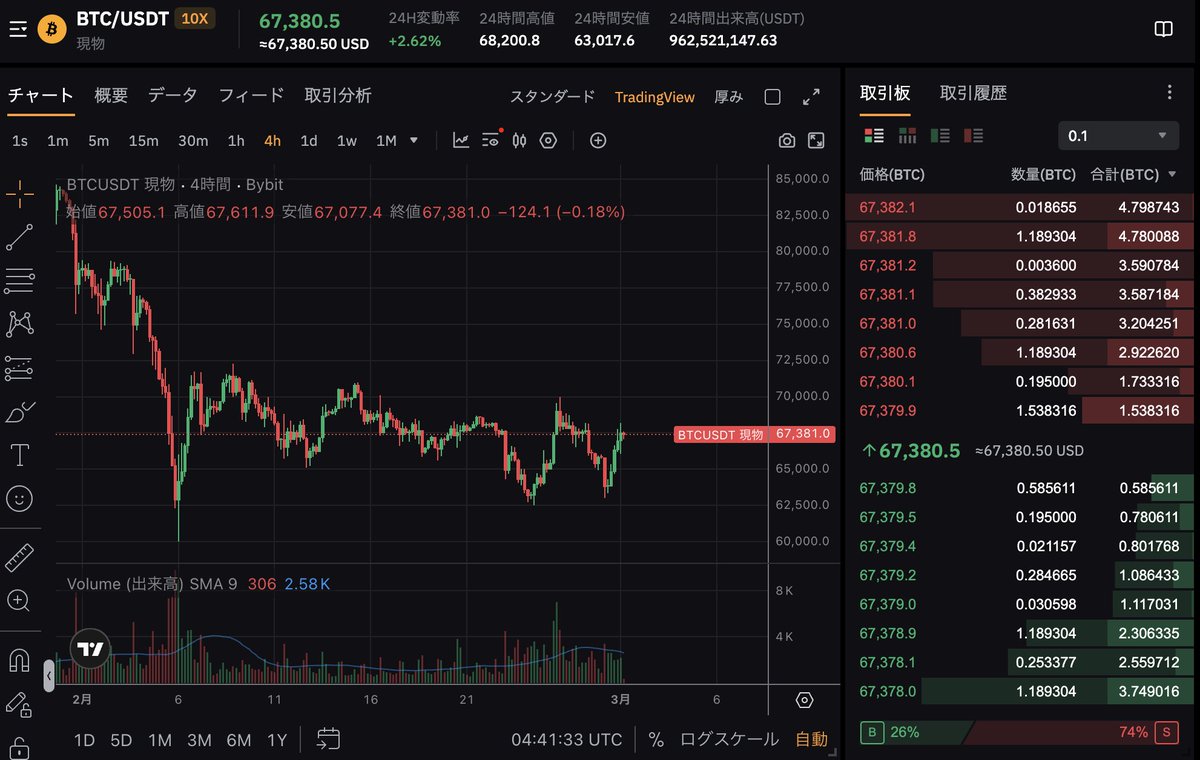Open the emoji smiley icon tool
The height and width of the screenshot is (760, 1200).
click(x=19, y=498)
